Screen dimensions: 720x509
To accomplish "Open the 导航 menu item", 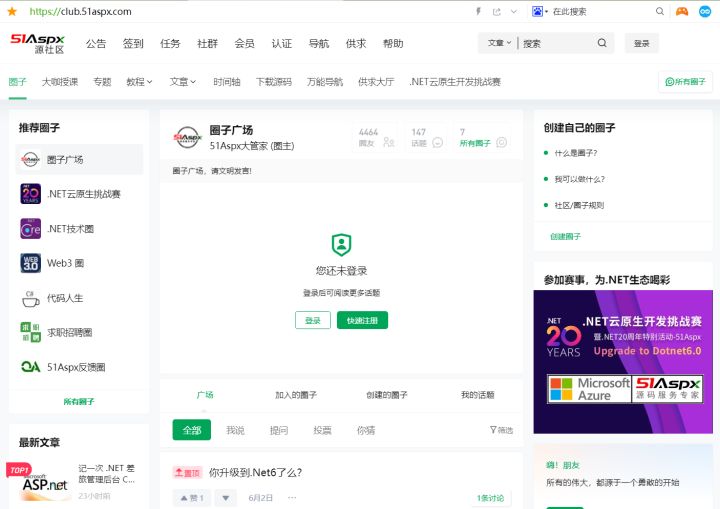I will 319,44.
